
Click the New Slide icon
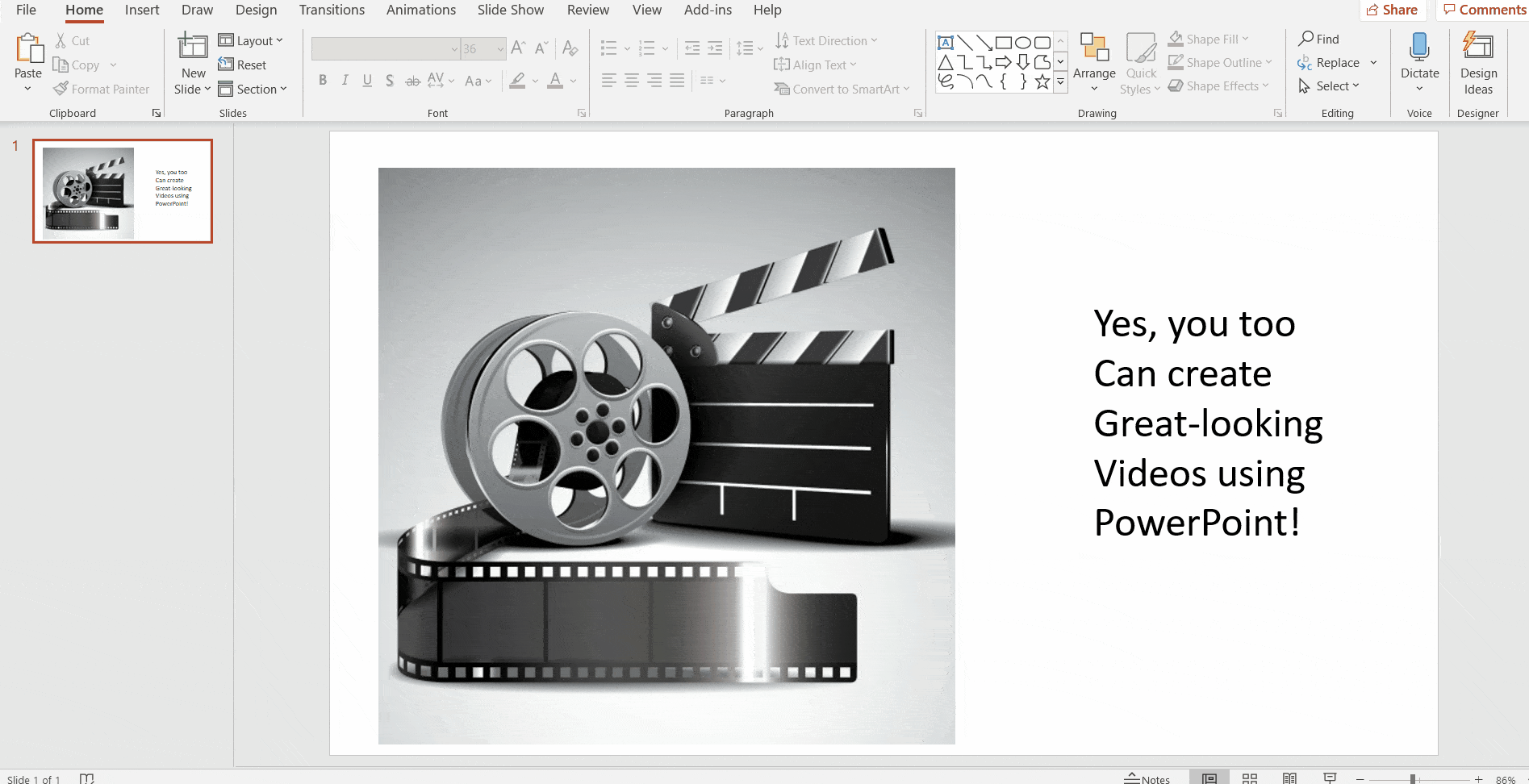coord(193,47)
